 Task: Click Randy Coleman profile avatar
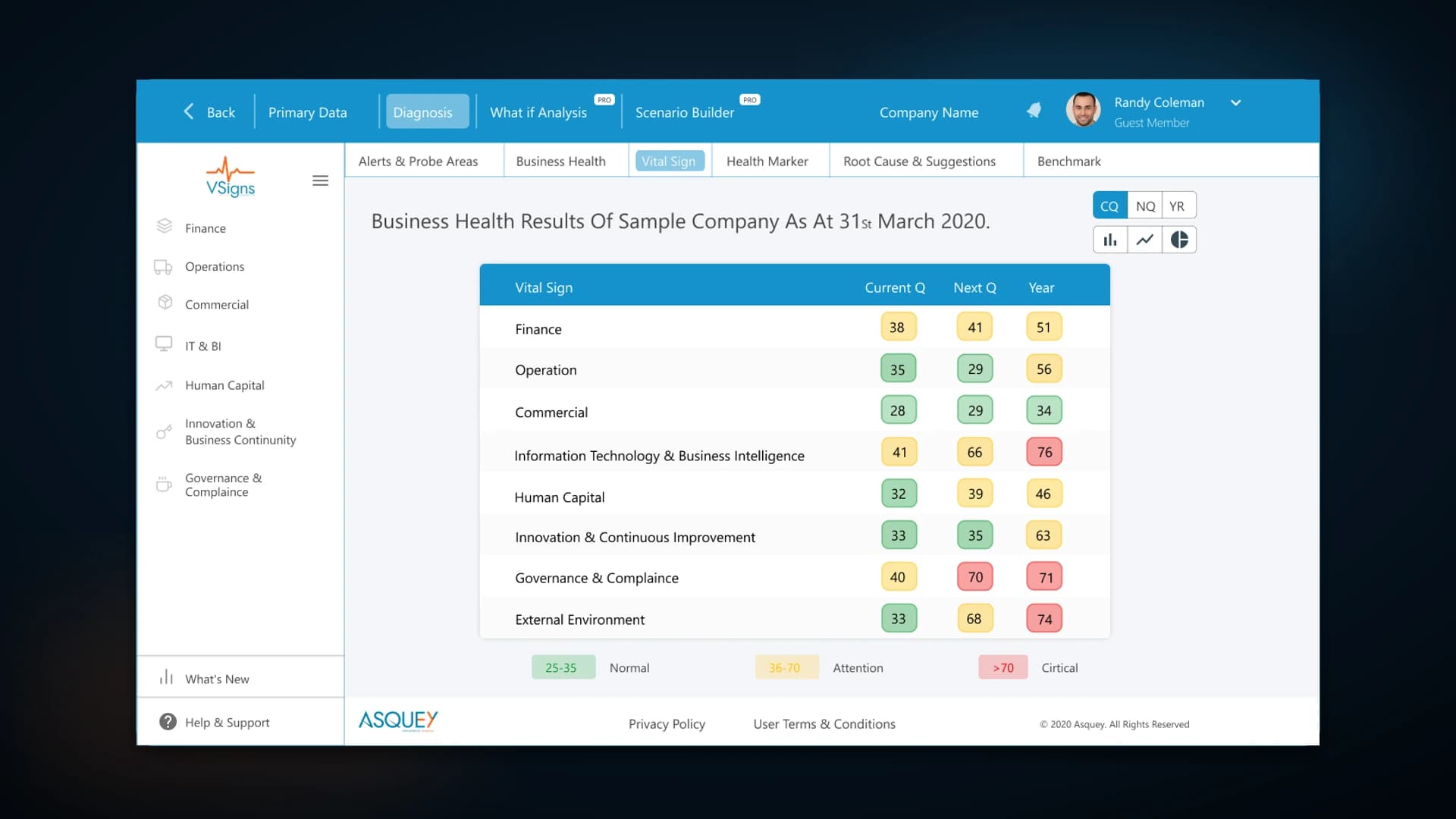1083,111
